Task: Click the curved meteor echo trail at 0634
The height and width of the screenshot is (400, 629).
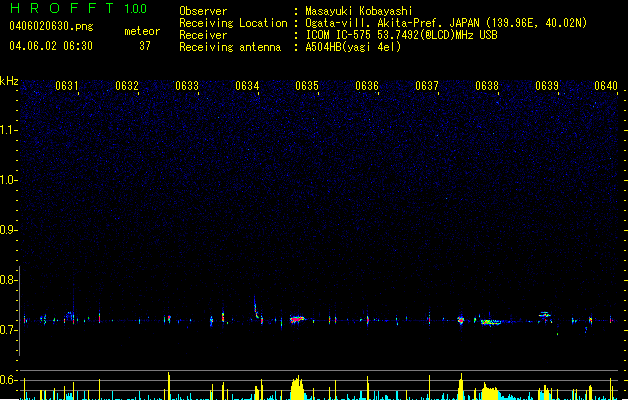Action: pyautogui.click(x=257, y=308)
